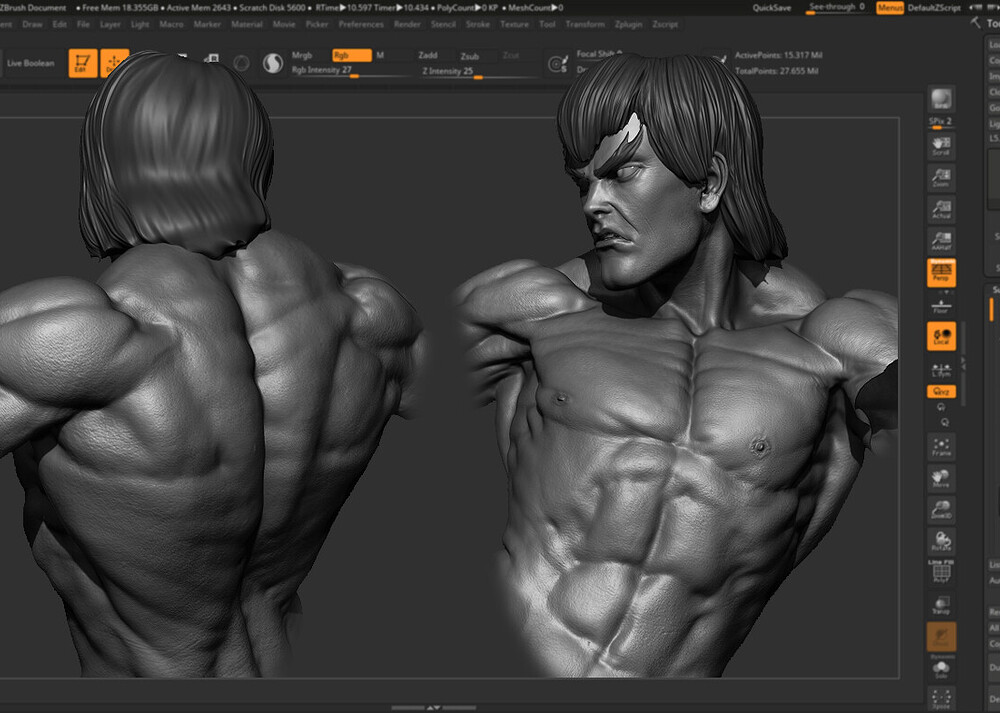The image size is (1000, 713).
Task: Enable Live Boolean
Action: click(30, 63)
